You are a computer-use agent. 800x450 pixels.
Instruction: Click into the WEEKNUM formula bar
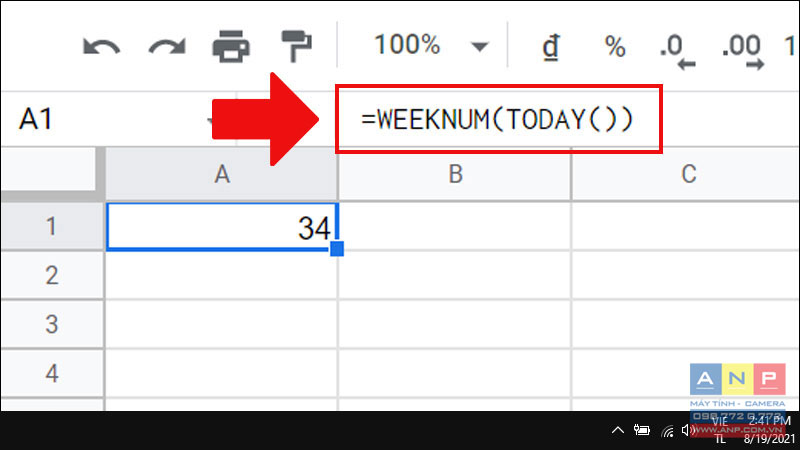click(498, 119)
